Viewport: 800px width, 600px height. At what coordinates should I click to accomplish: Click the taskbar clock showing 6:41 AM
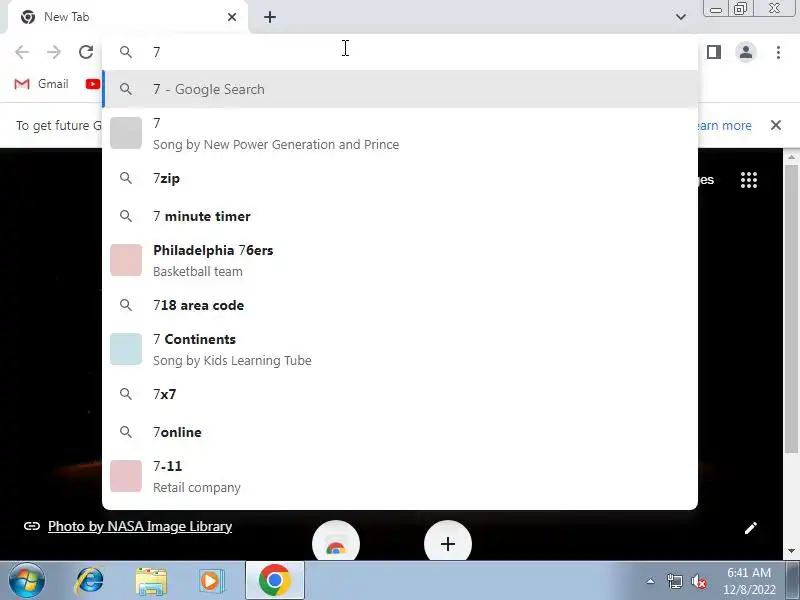(748, 581)
